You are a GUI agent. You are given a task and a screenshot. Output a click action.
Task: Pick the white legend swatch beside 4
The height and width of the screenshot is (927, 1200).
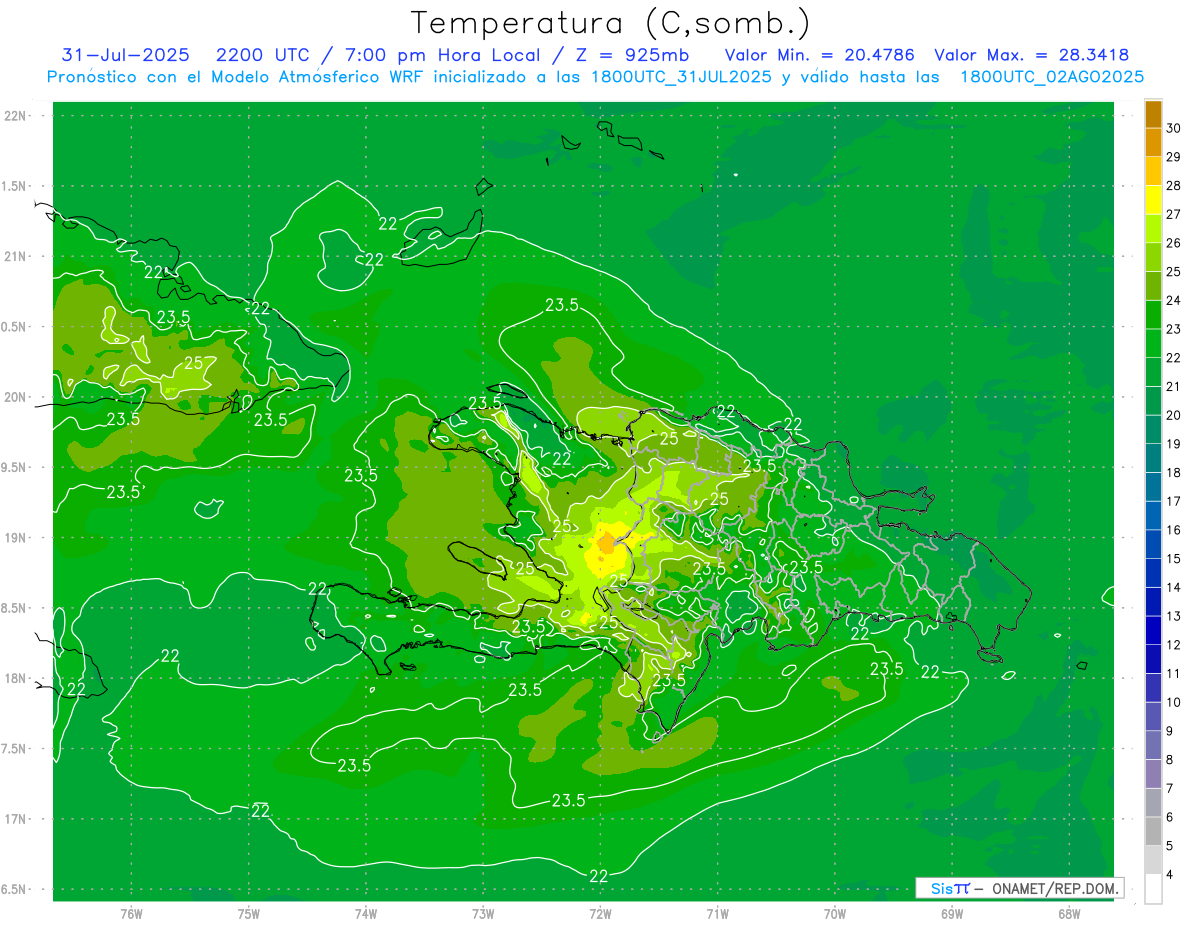point(1153,888)
